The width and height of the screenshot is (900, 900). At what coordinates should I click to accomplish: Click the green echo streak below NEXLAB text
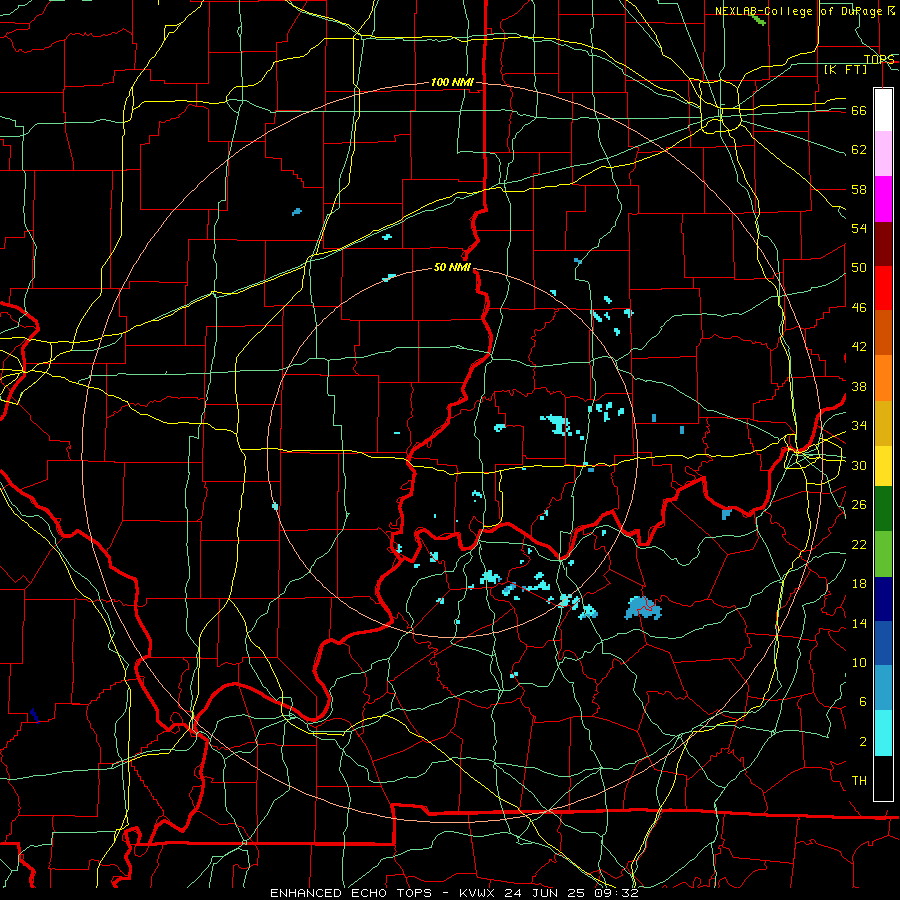[x=758, y=20]
